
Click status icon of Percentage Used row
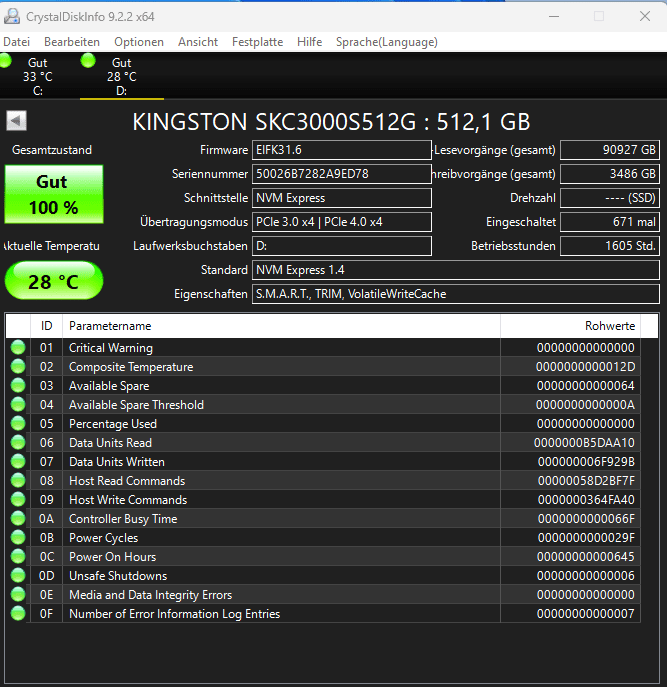18,423
